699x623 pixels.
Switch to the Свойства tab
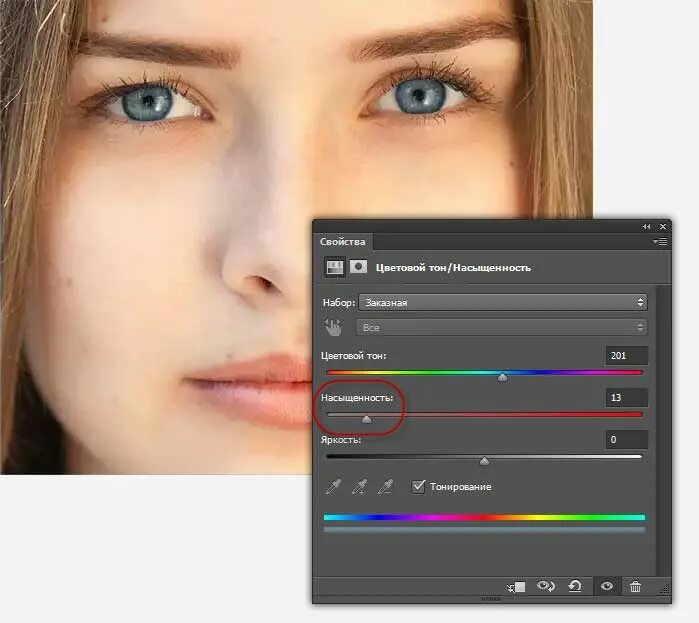tap(342, 242)
